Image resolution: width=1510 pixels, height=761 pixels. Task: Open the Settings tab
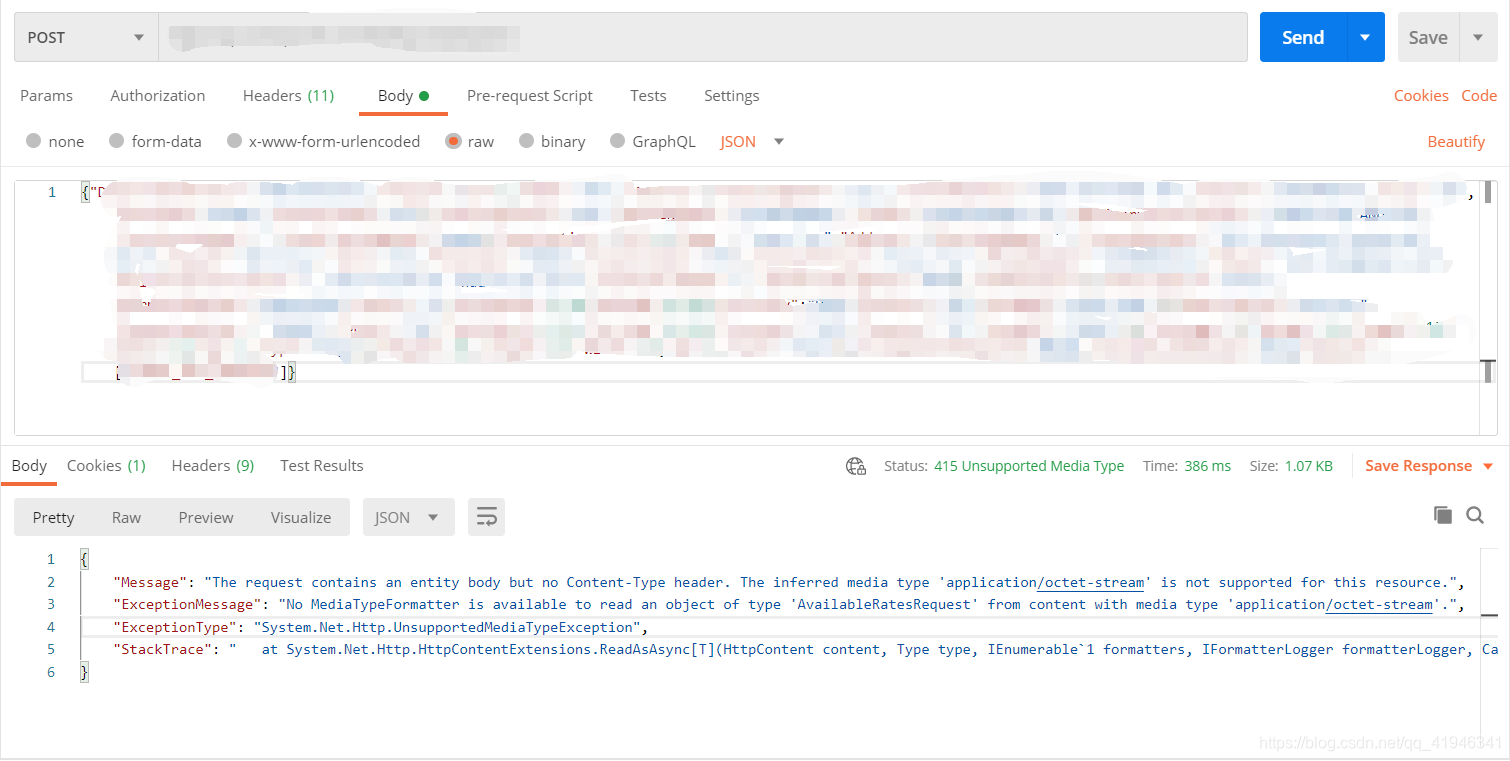pyautogui.click(x=731, y=95)
